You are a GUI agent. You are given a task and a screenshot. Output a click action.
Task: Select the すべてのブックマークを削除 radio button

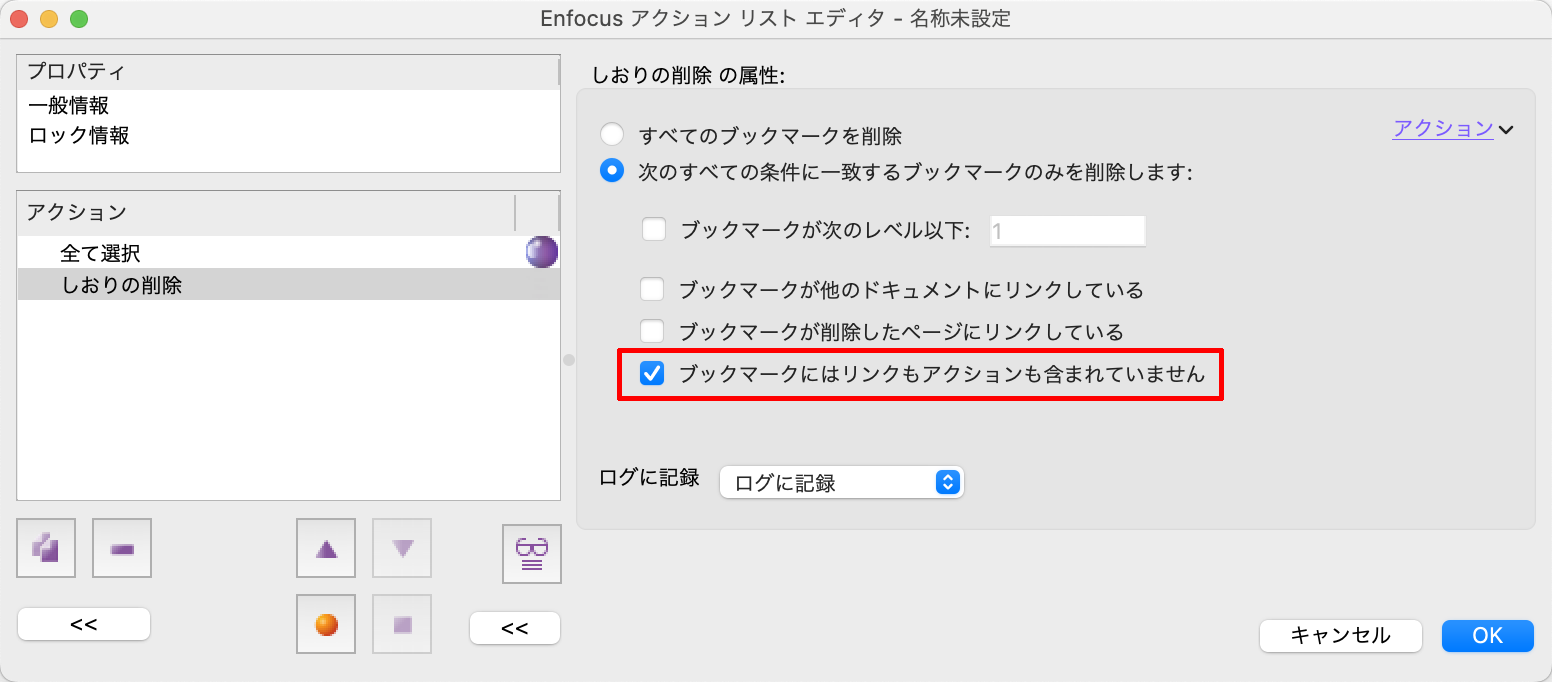(x=611, y=135)
